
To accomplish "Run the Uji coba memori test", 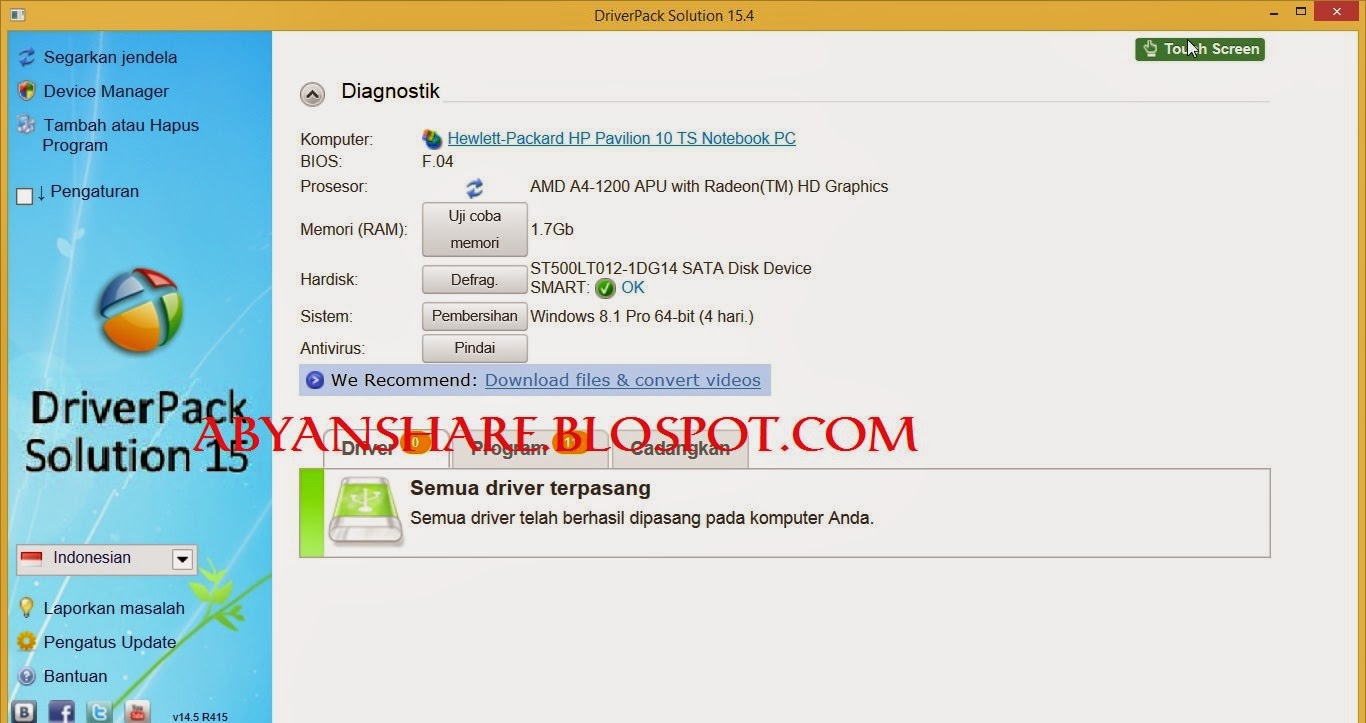I will [x=475, y=229].
